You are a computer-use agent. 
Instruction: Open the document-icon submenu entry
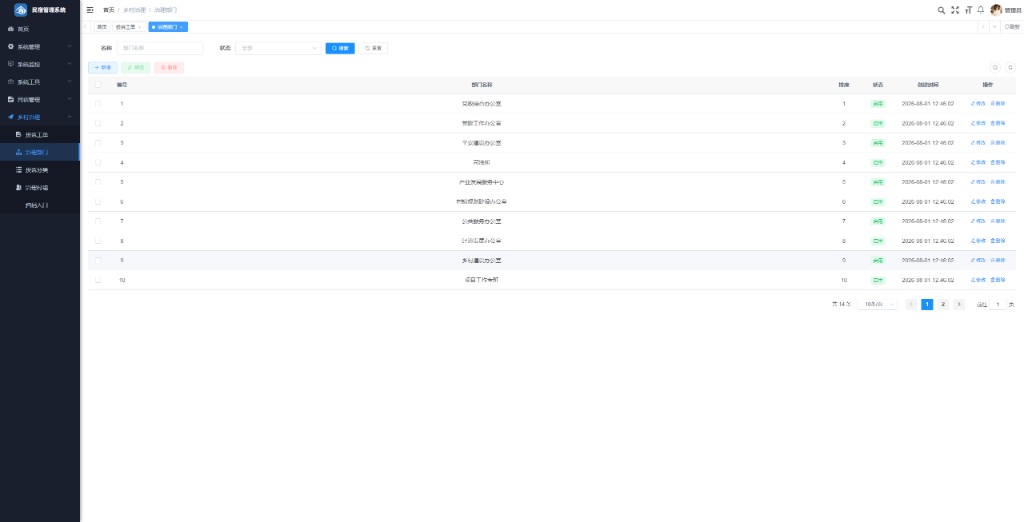coord(19,135)
